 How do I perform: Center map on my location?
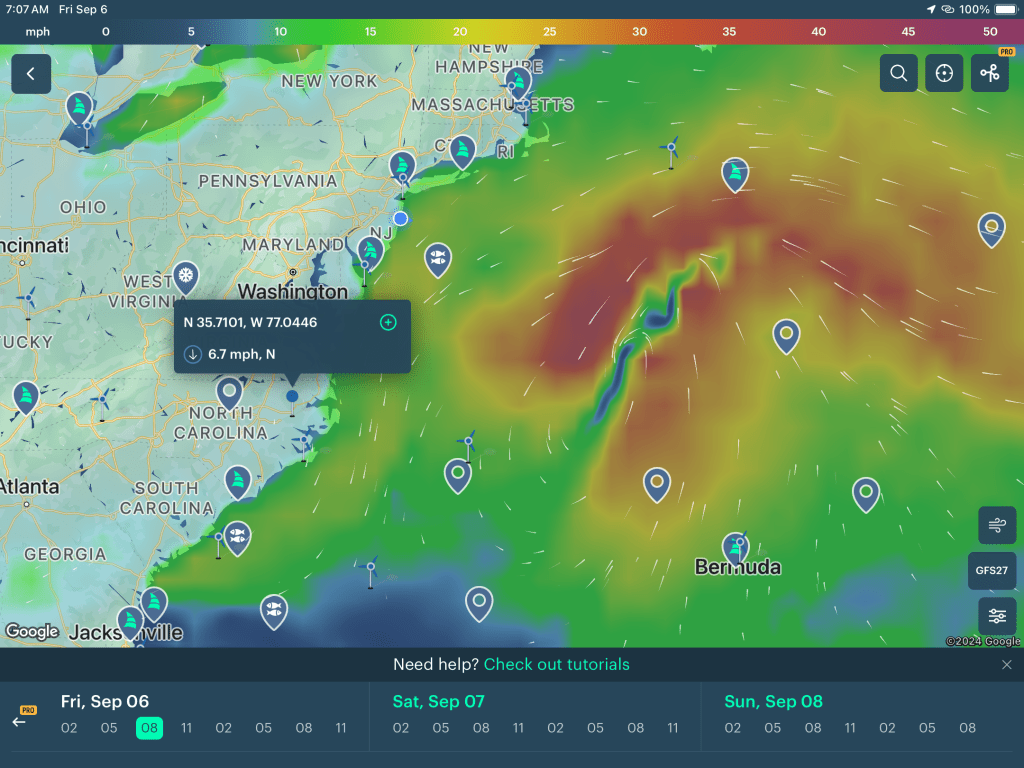(944, 73)
